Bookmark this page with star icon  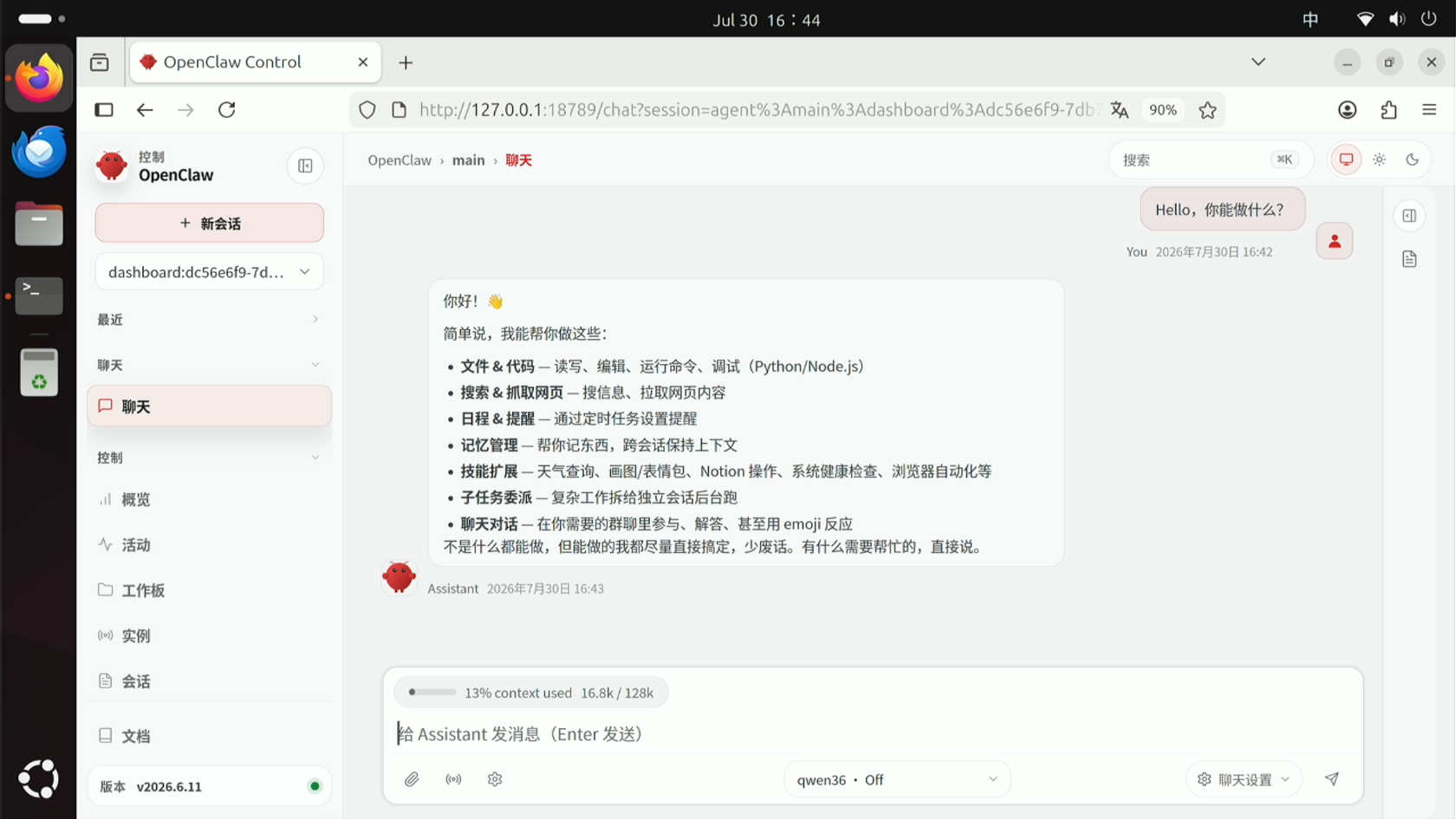[x=1207, y=110]
